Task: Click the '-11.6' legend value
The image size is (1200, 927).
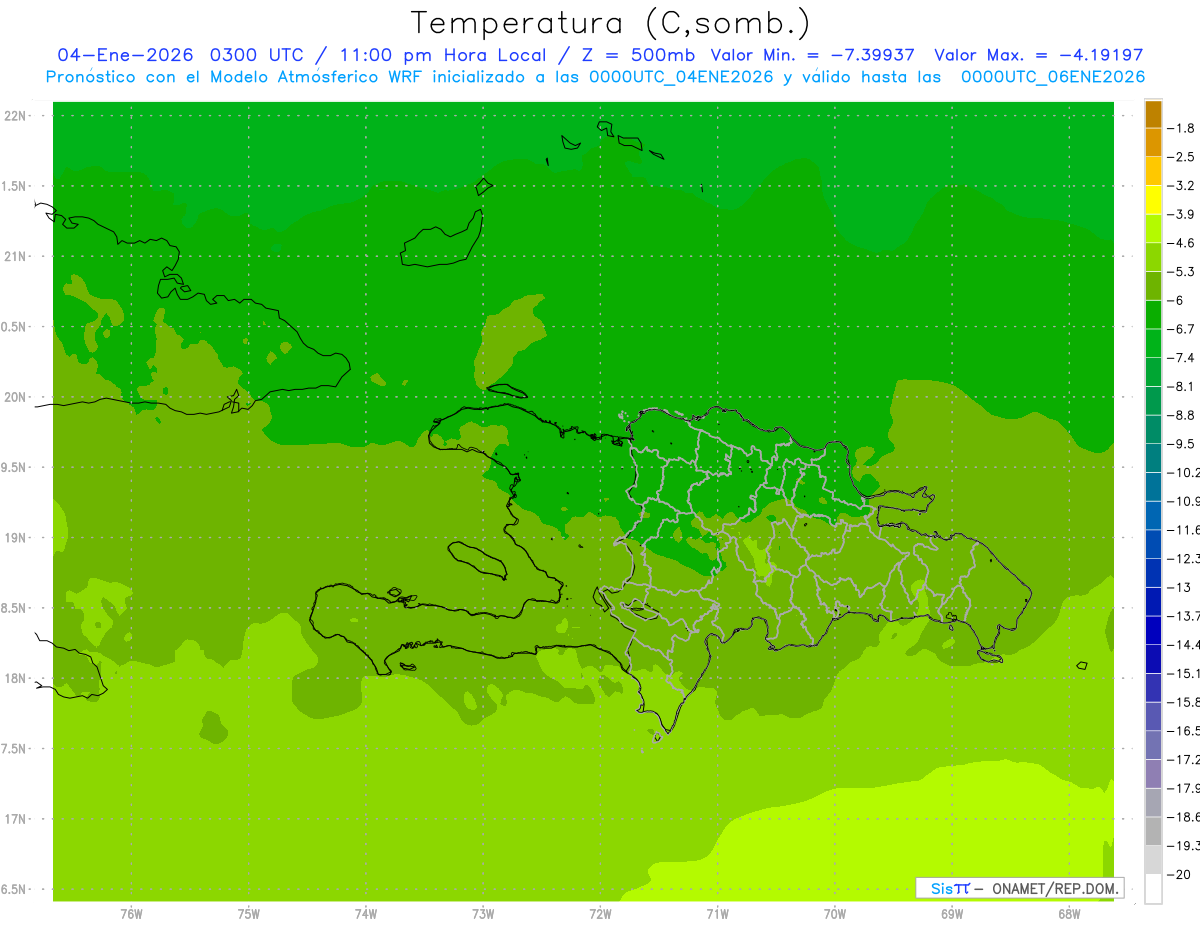Action: tap(1184, 530)
